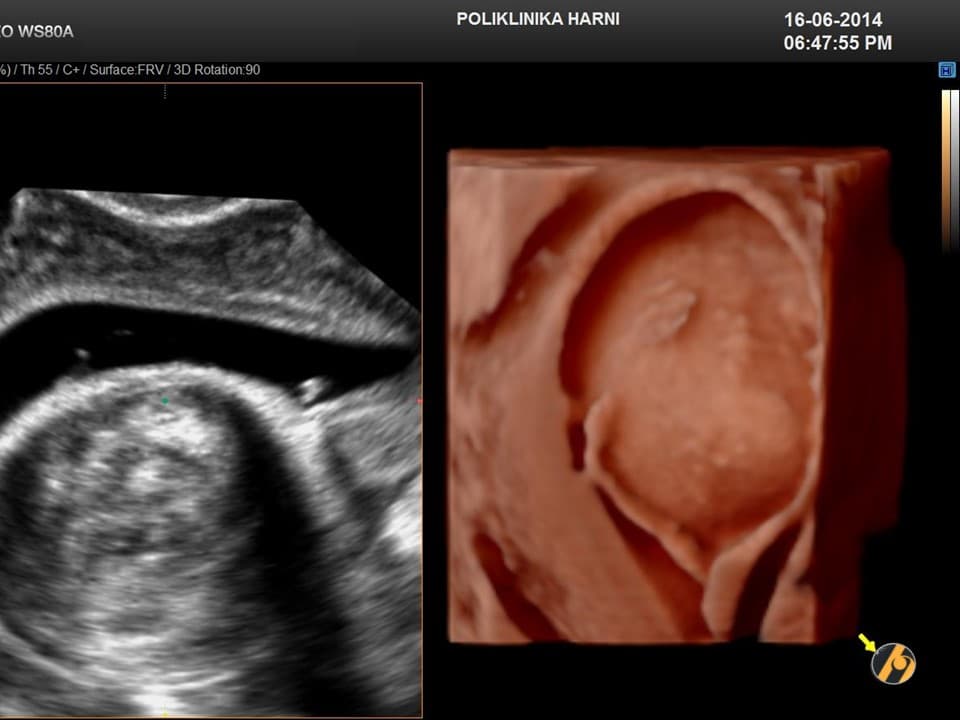Viewport: 960px width, 720px height.
Task: Click the Th 55 threshold parameter
Action: (x=36, y=70)
